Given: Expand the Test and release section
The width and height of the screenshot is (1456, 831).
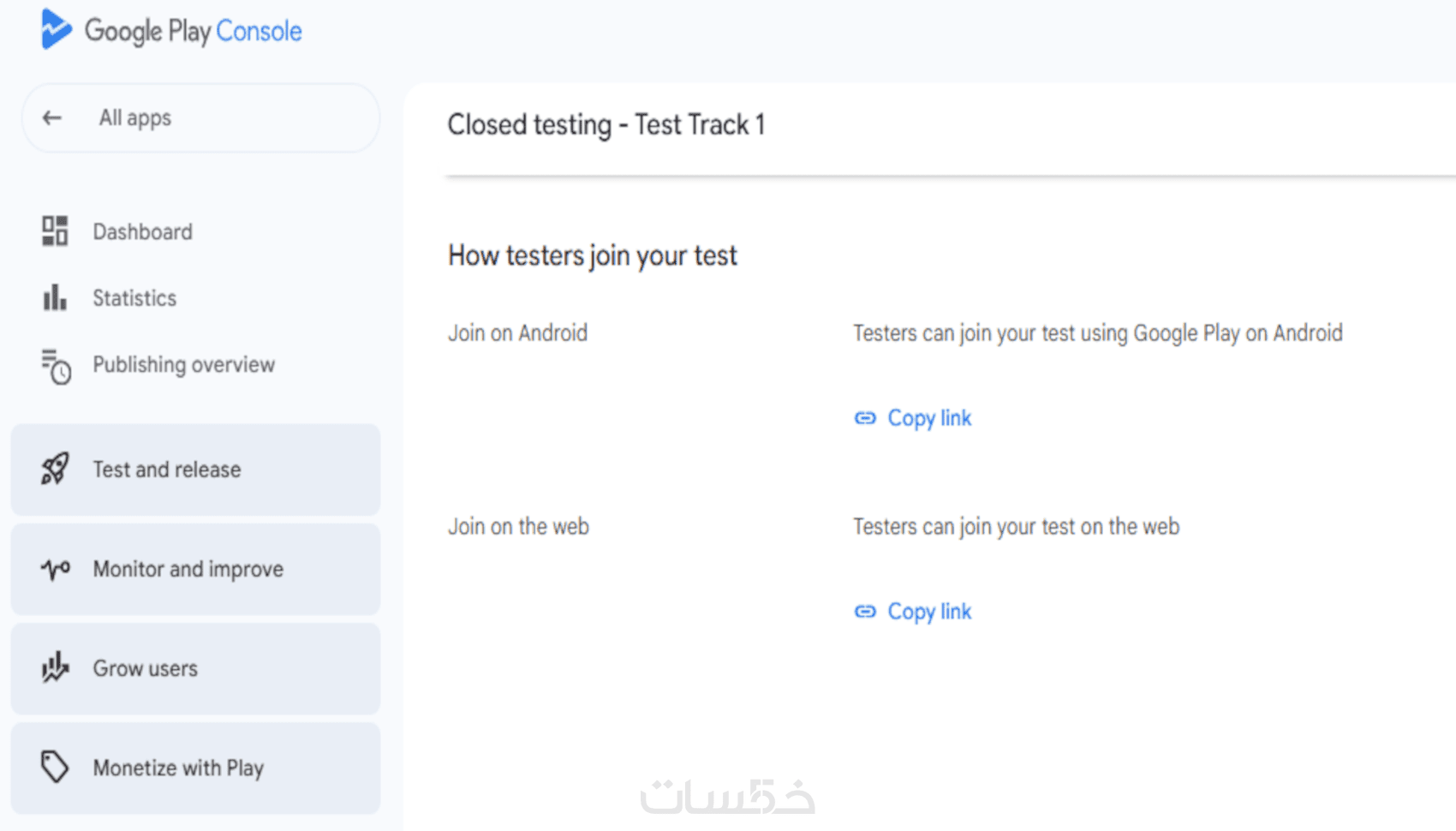Looking at the screenshot, I should [167, 469].
